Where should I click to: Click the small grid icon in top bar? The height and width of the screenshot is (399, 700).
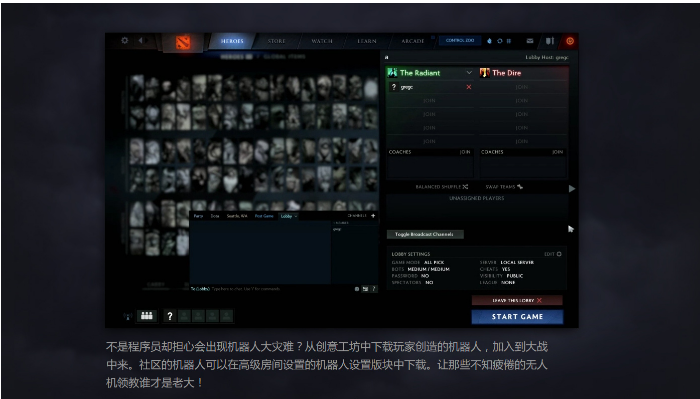point(508,41)
